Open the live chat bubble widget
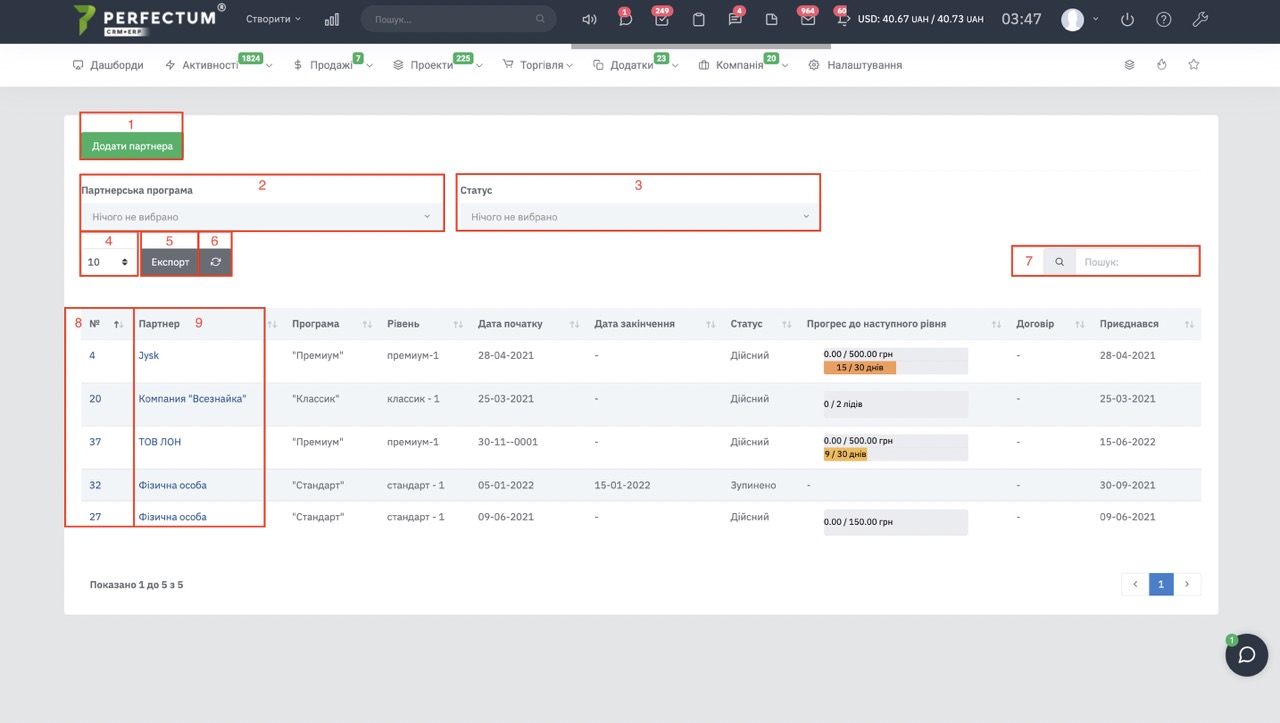 coord(1246,656)
